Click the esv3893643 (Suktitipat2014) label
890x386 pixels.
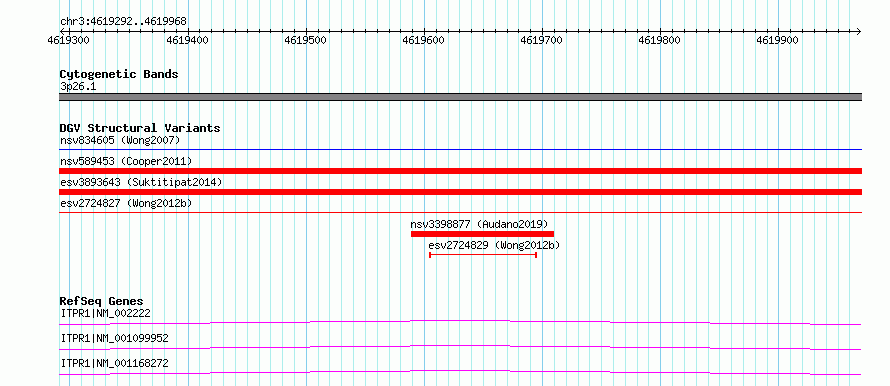(x=141, y=182)
